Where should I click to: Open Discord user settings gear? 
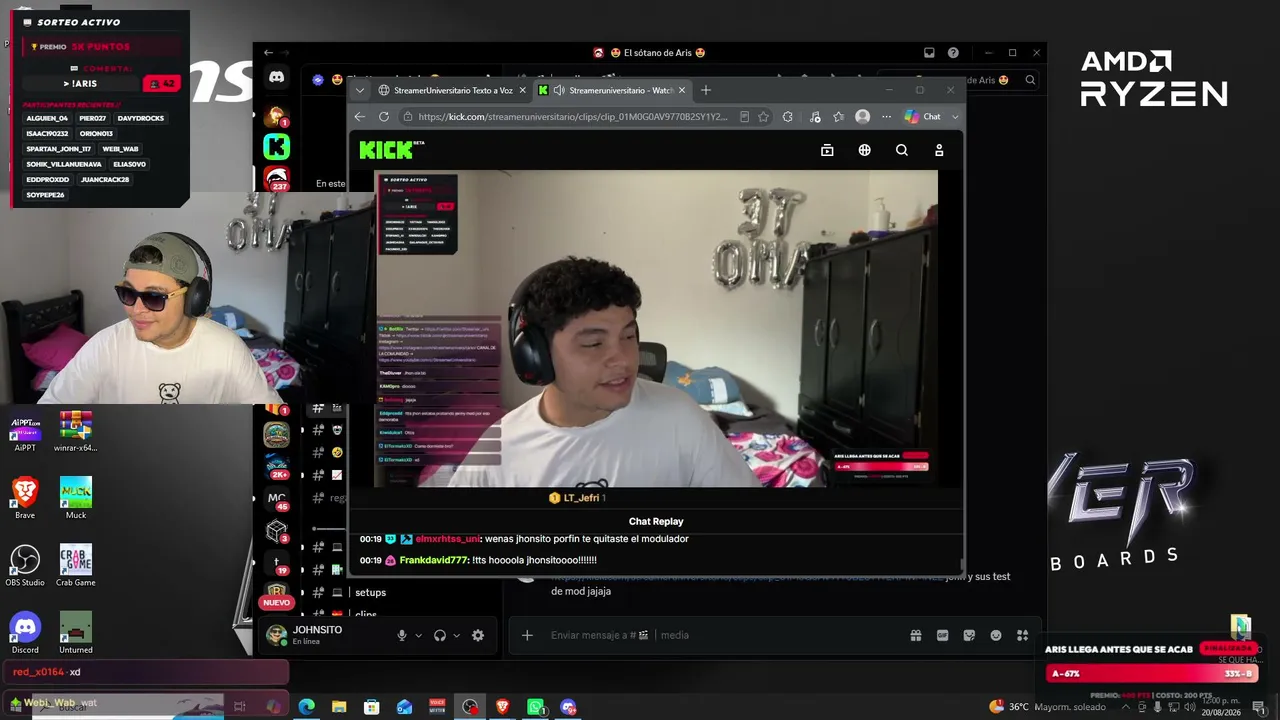click(478, 635)
